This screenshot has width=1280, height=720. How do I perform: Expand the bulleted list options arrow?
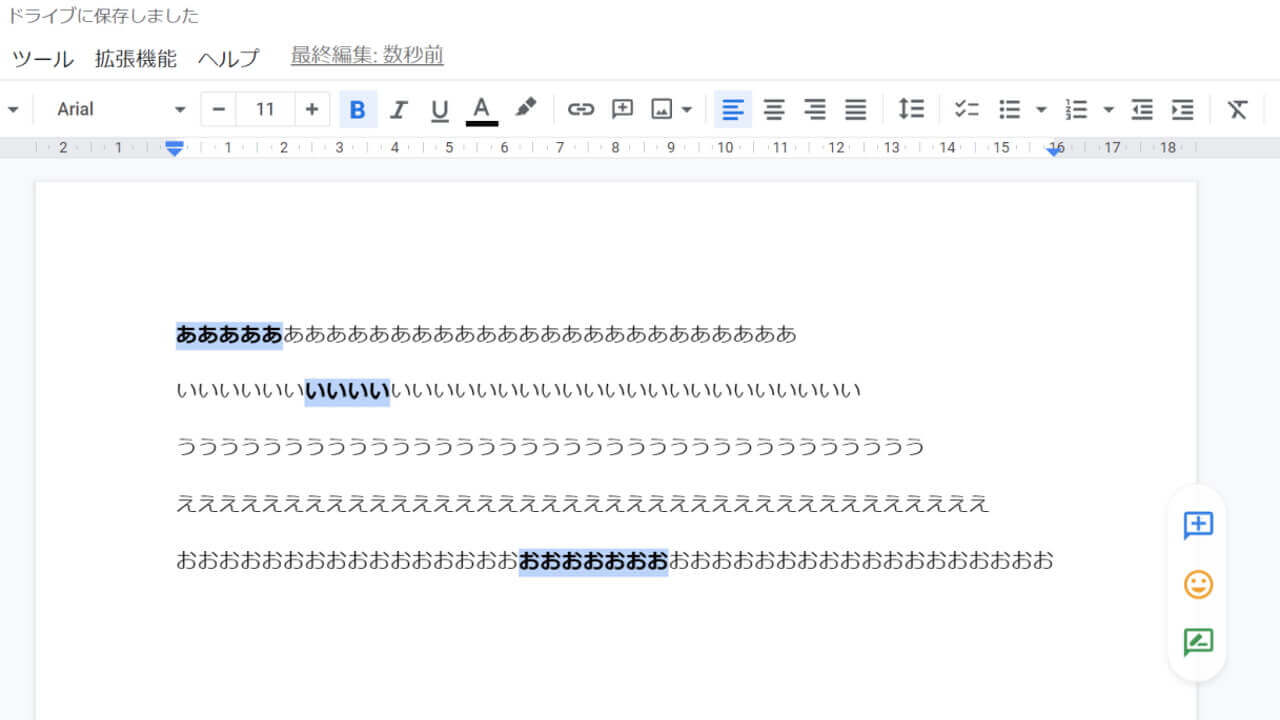[1042, 109]
